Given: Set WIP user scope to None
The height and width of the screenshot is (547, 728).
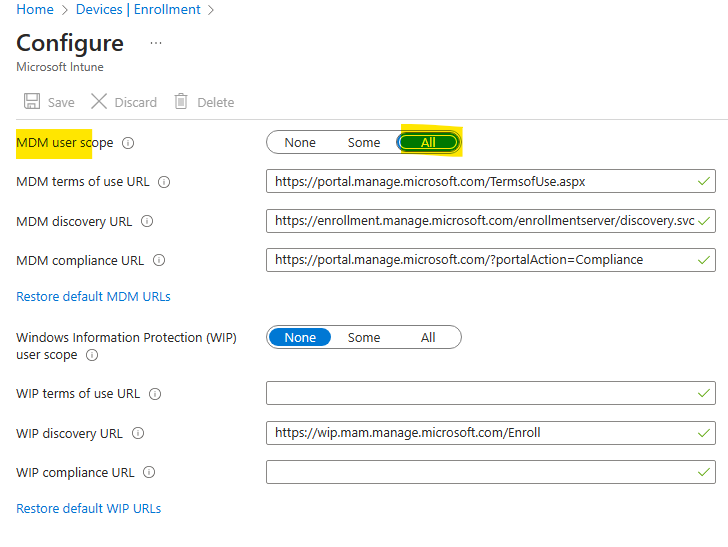Looking at the screenshot, I should point(300,338).
